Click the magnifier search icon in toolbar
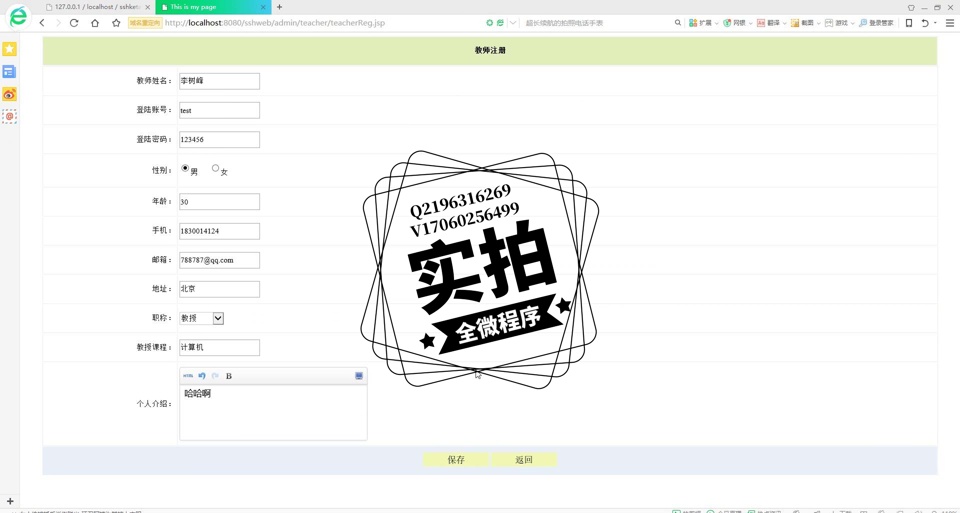This screenshot has height=513, width=960. 678,23
